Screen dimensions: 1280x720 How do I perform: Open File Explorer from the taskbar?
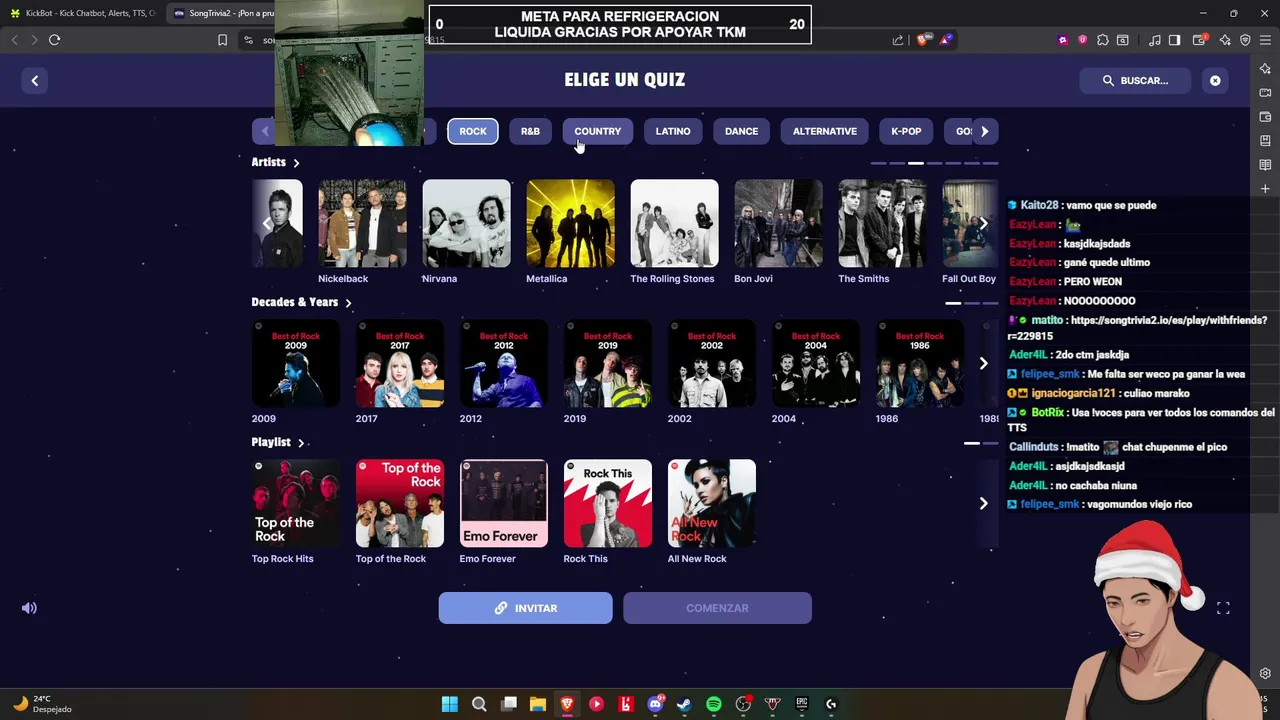click(x=537, y=704)
